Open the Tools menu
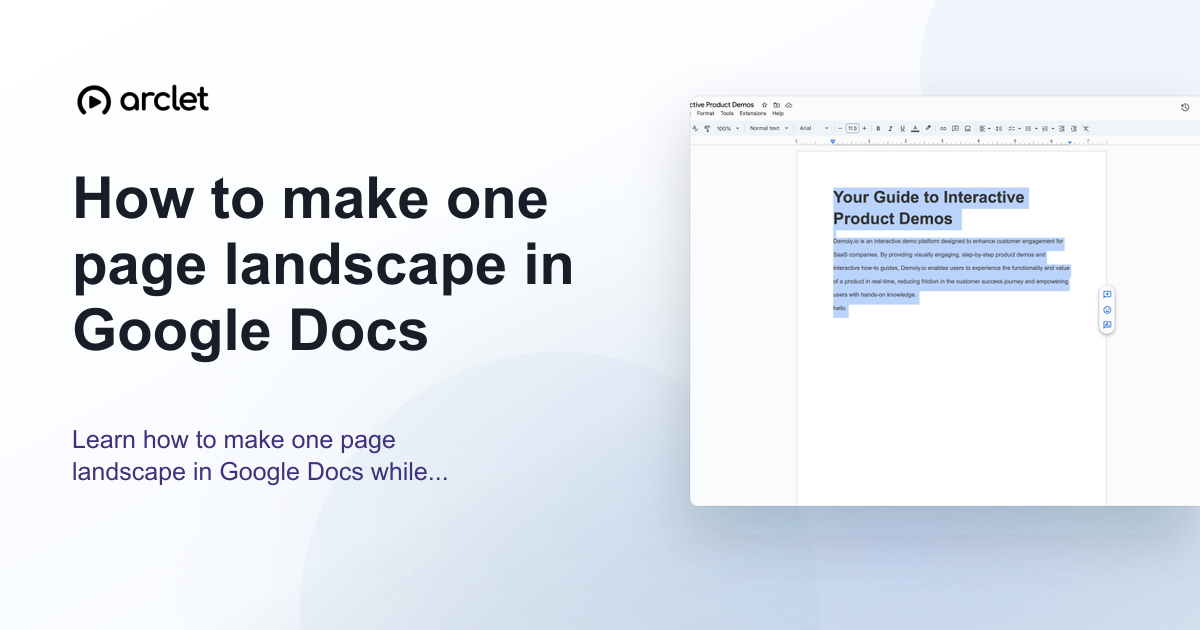This screenshot has width=1200, height=630. point(727,113)
